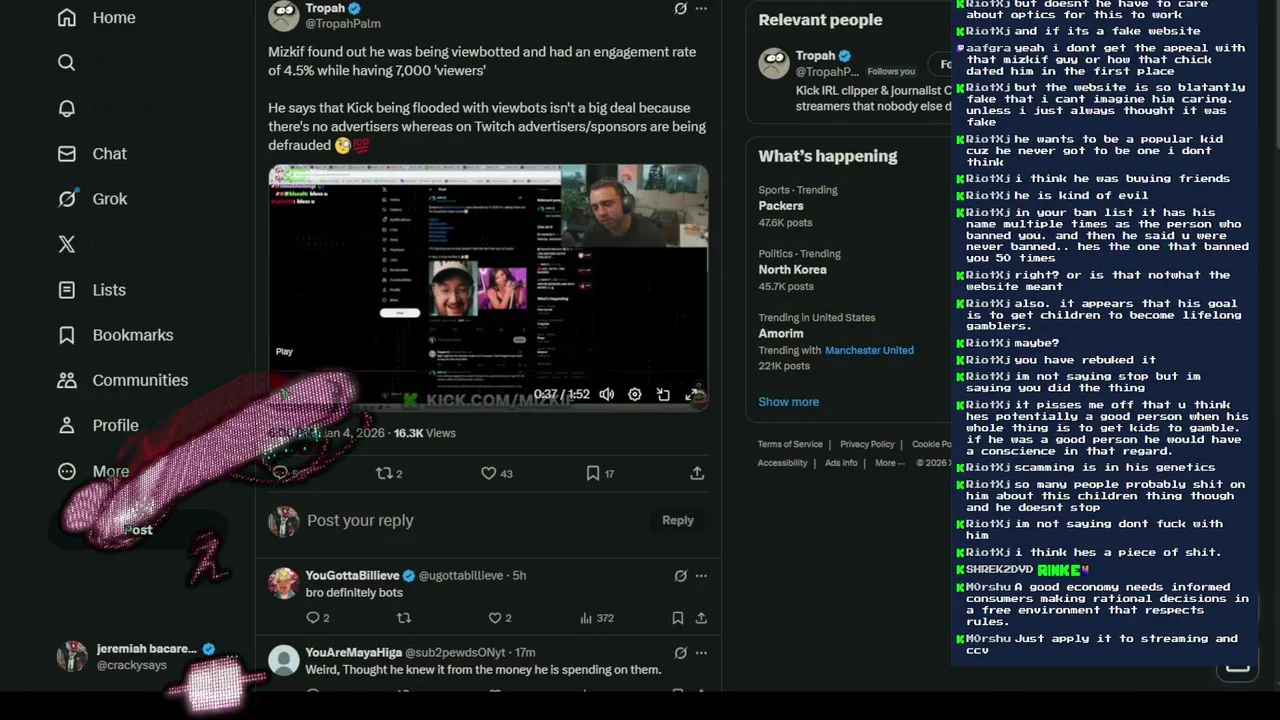Open the more options dots on Tropah's post
This screenshot has width=1280, height=720.
tap(701, 8)
